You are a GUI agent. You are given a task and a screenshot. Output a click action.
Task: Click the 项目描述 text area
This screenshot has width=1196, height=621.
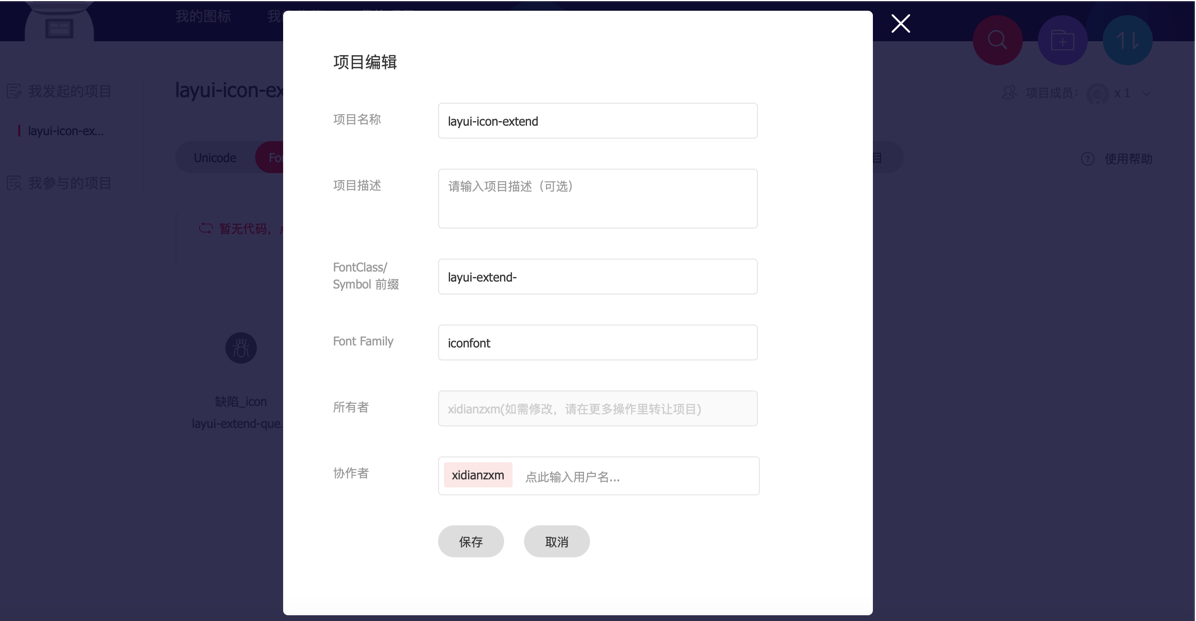[597, 198]
